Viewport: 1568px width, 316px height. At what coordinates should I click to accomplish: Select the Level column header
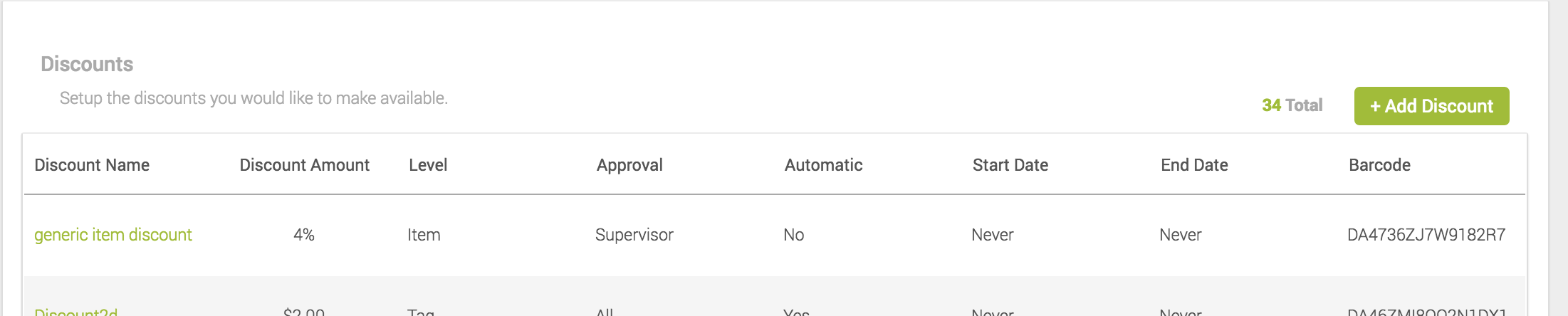point(428,165)
